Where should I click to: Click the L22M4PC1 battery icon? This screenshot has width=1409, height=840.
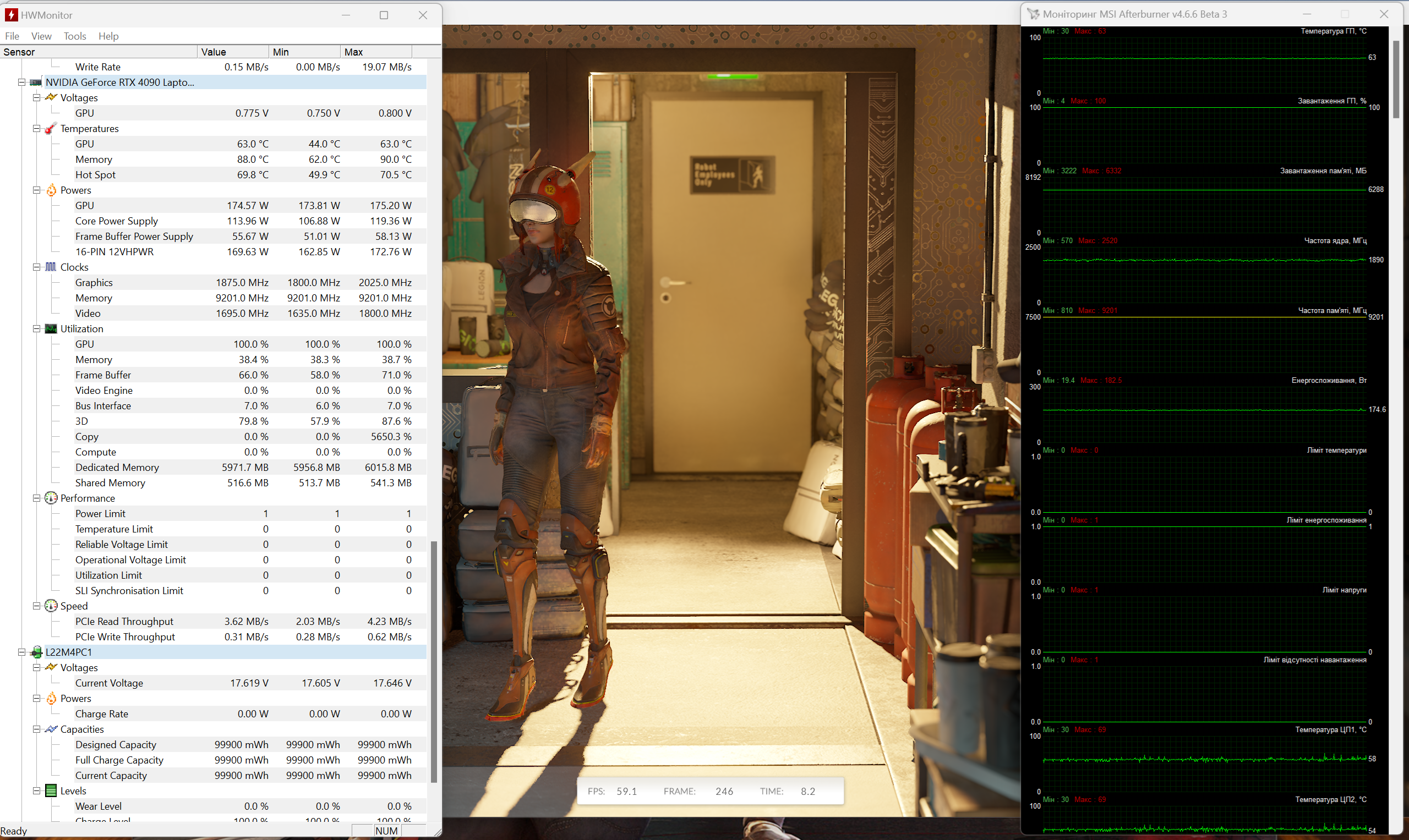(x=36, y=652)
